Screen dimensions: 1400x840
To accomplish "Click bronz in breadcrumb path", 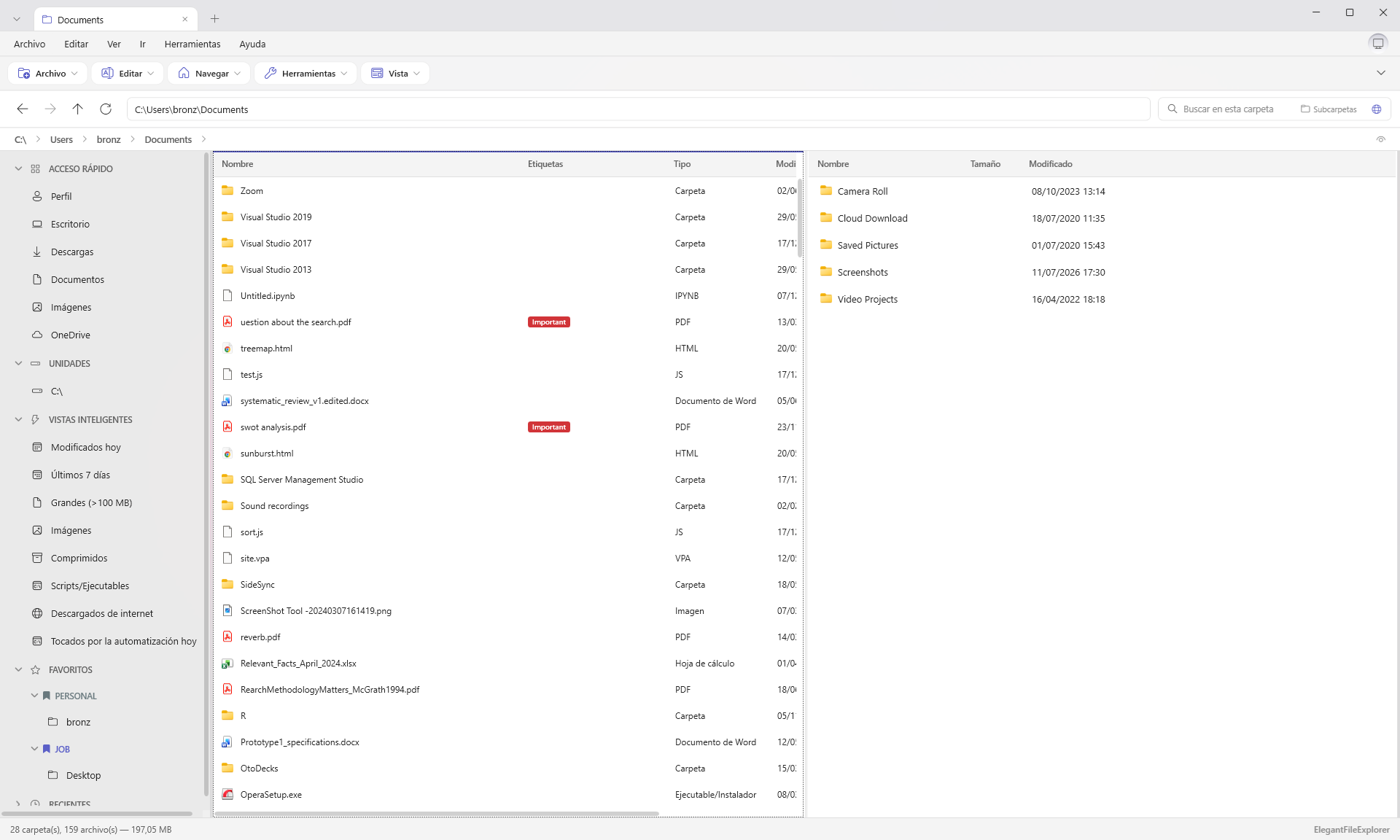I will click(x=109, y=139).
